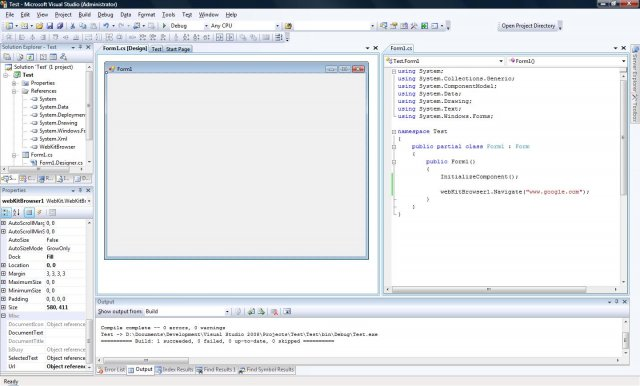Close the Solution Explorer panel
The width and height of the screenshot is (640, 386).
tap(88, 47)
